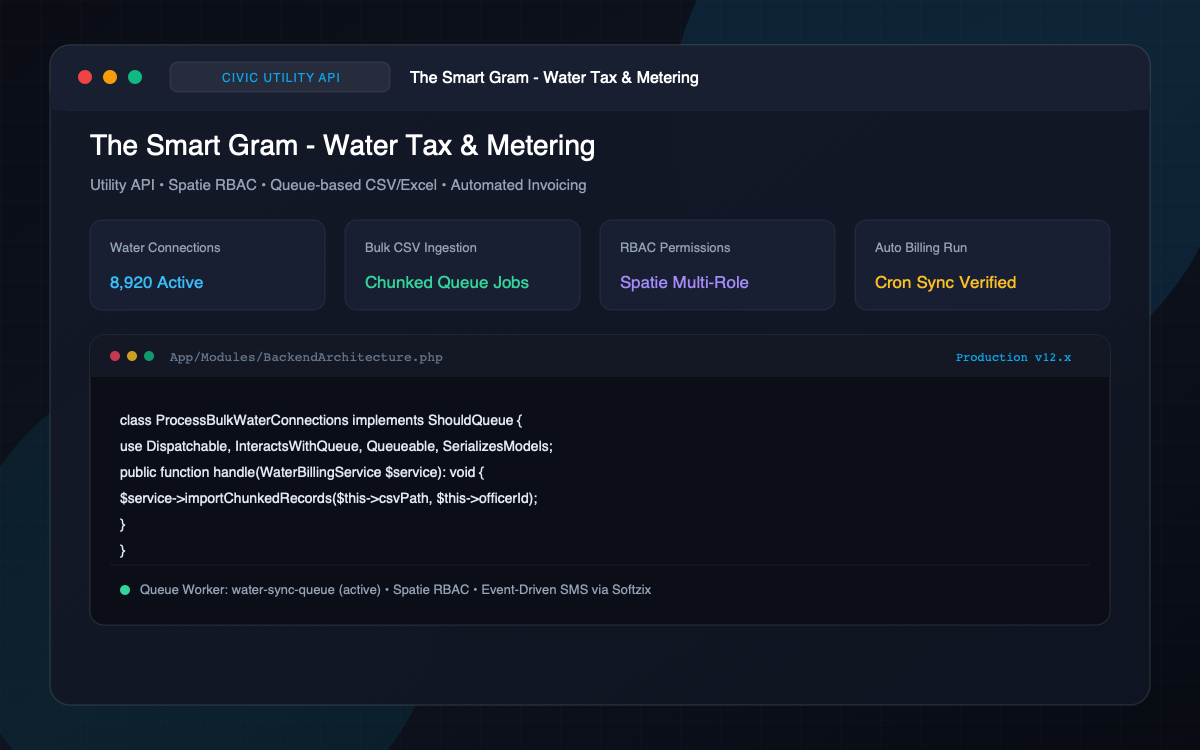Image resolution: width=1200 pixels, height=750 pixels.
Task: Click the 'Chunked Queue Jobs' value
Action: (447, 282)
